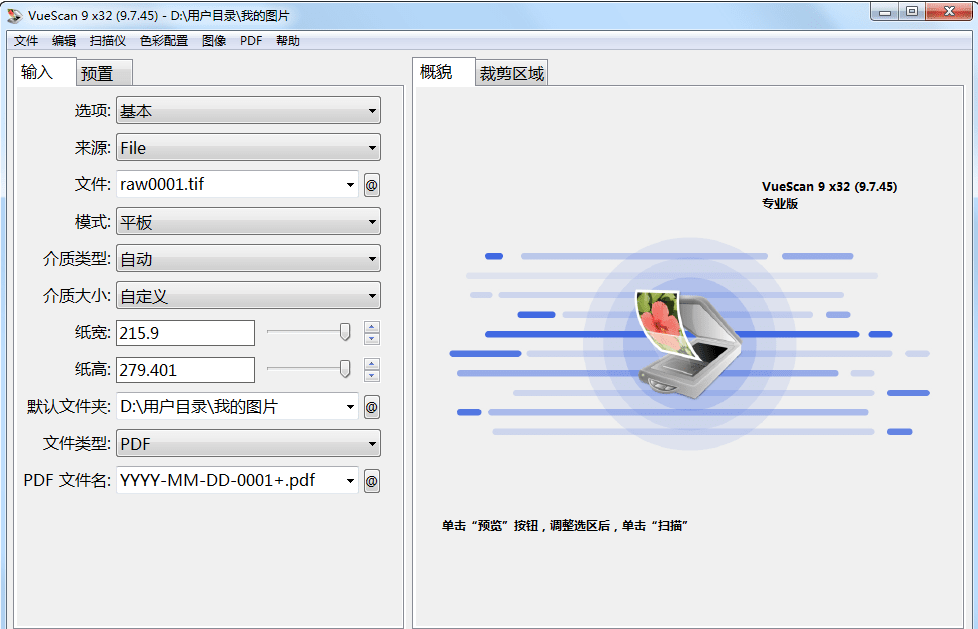The image size is (978, 629).
Task: Open the 来源 dropdown showing File
Action: [248, 148]
